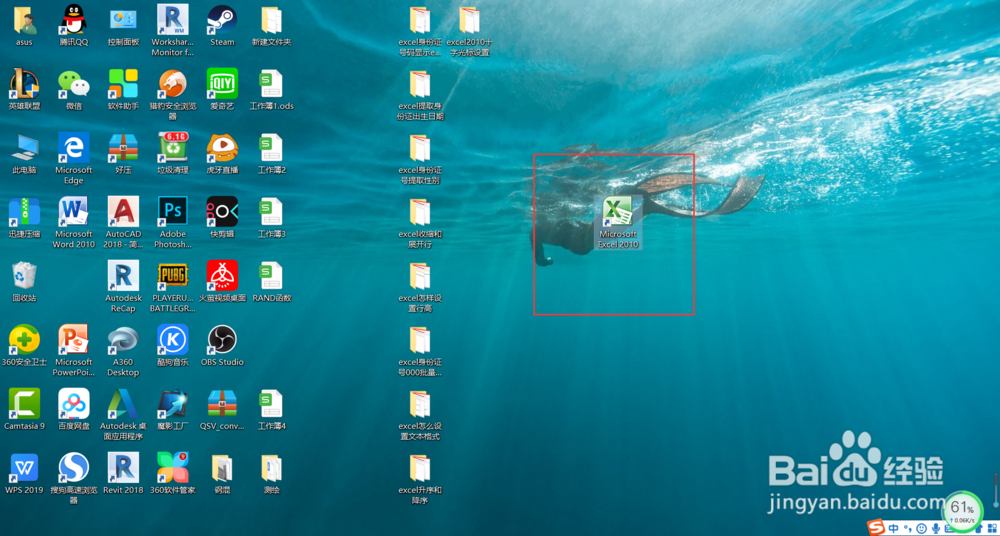Select the 测绘 folder
Image resolution: width=1000 pixels, height=536 pixels.
272,473
